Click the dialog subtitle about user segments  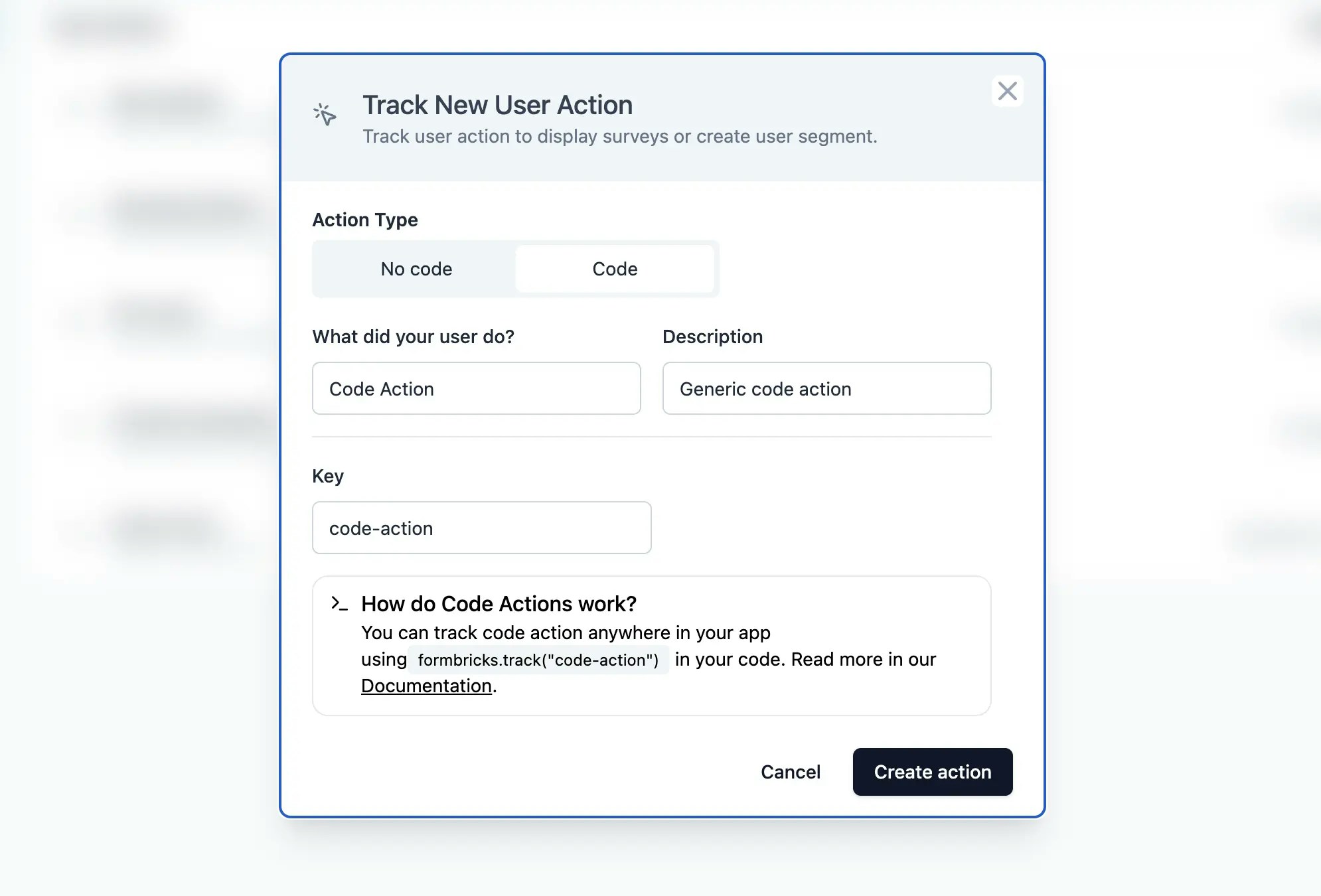point(619,137)
